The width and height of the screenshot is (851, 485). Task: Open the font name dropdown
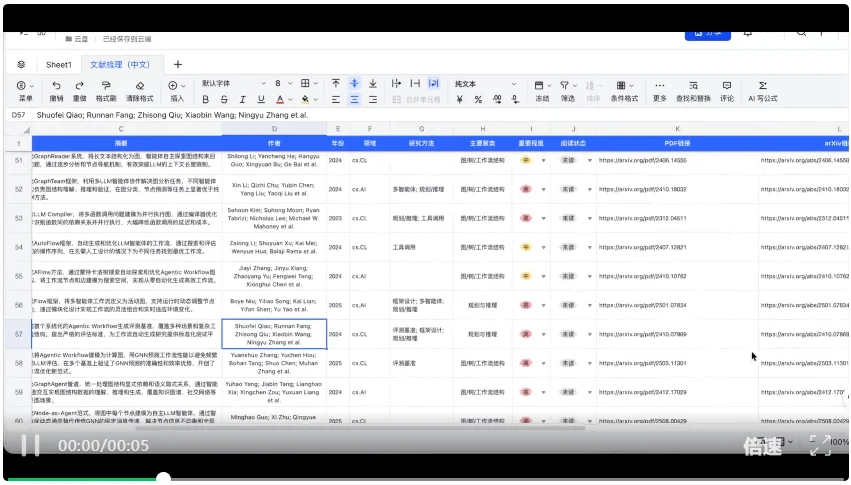234,84
